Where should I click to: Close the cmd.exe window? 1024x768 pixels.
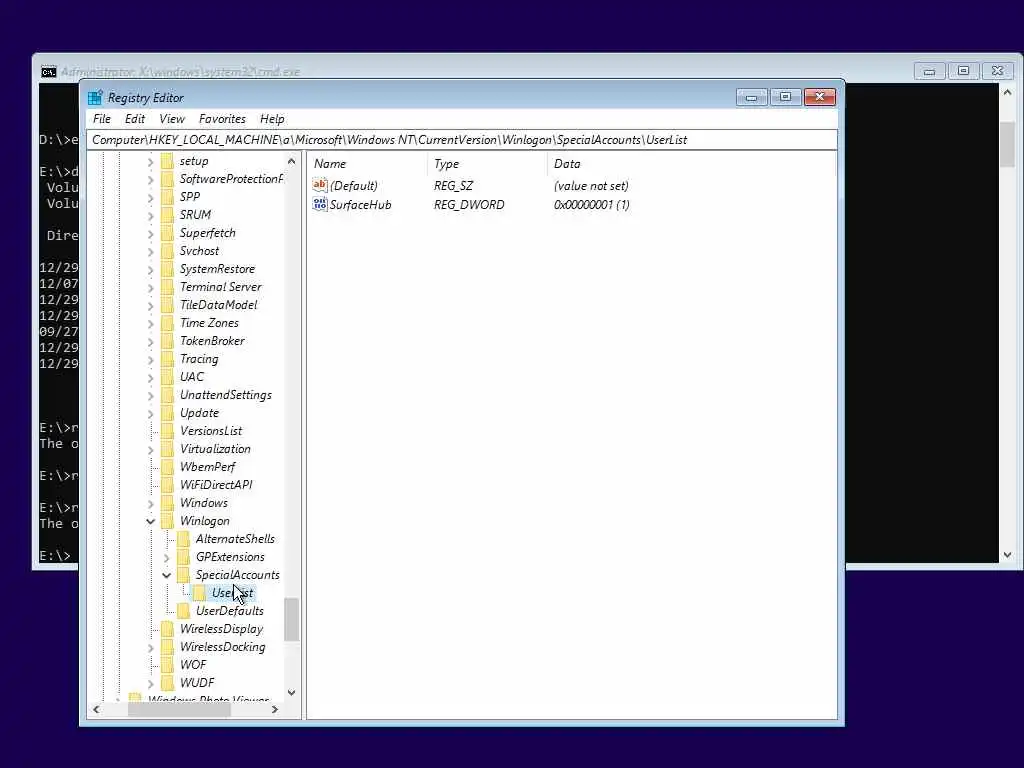997,71
